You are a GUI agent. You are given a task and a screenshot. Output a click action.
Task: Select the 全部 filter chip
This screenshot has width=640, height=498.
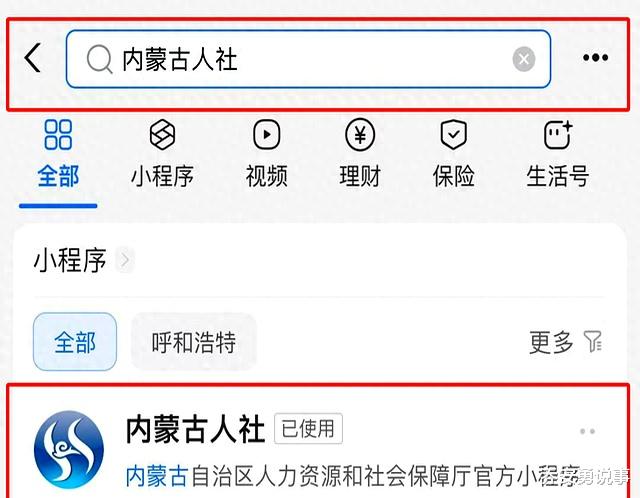(x=75, y=342)
